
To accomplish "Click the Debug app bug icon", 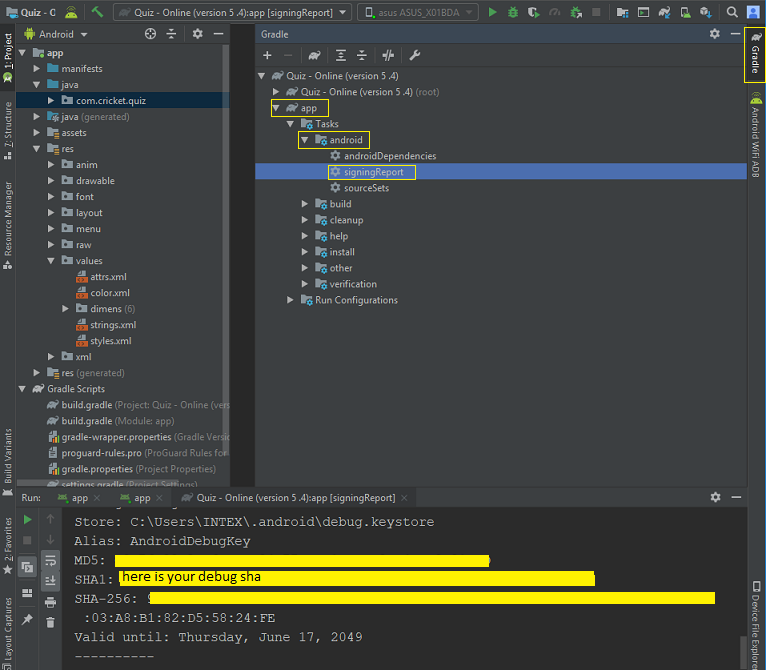I will 512,12.
